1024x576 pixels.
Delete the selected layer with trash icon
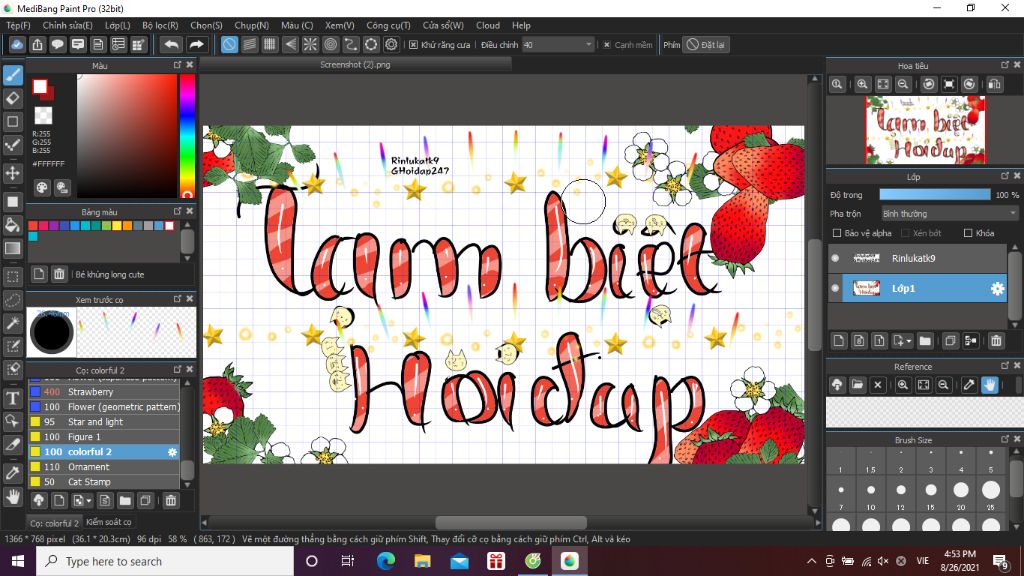click(x=996, y=340)
